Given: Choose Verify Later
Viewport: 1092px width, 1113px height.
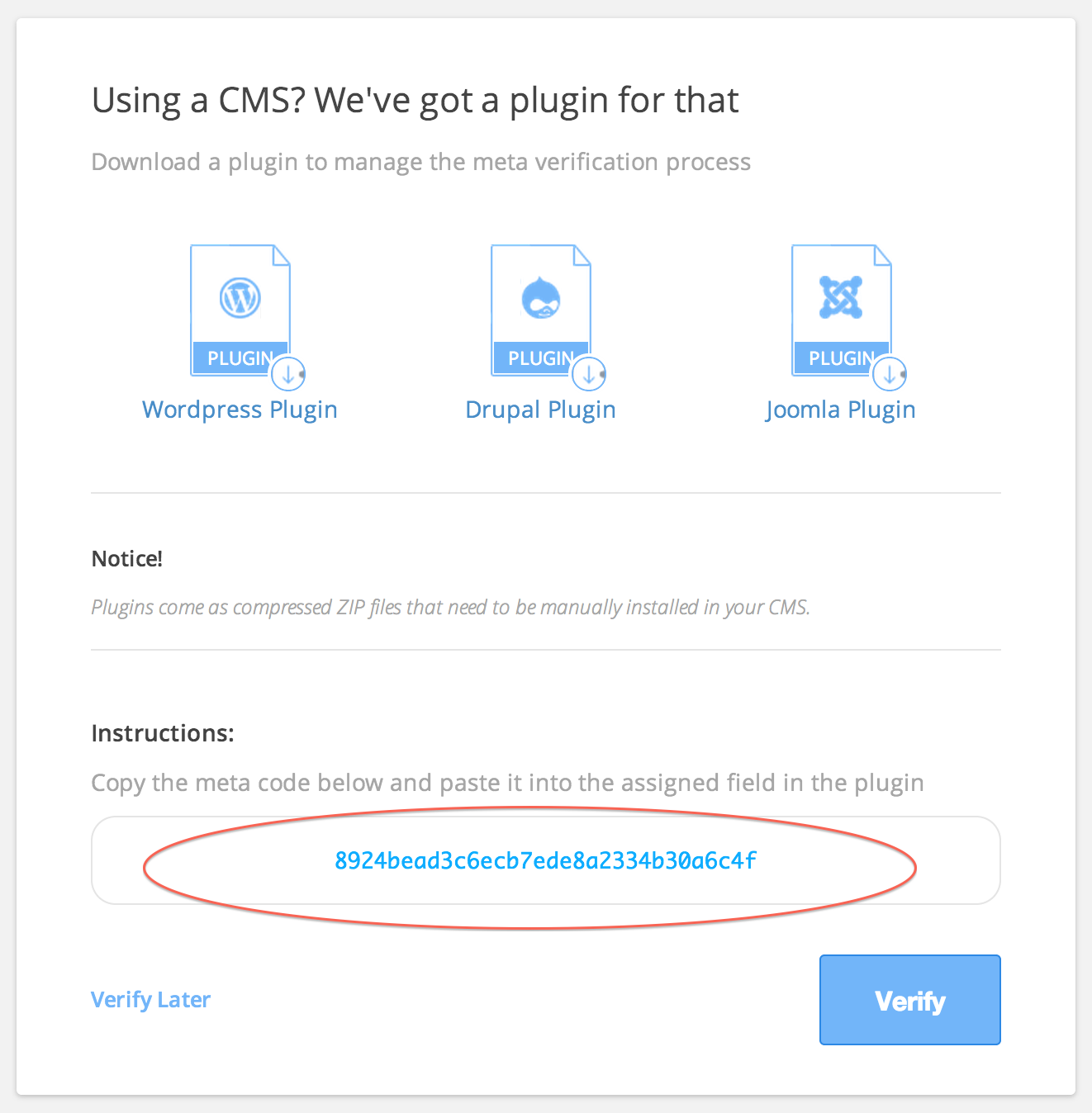Looking at the screenshot, I should 150,1000.
